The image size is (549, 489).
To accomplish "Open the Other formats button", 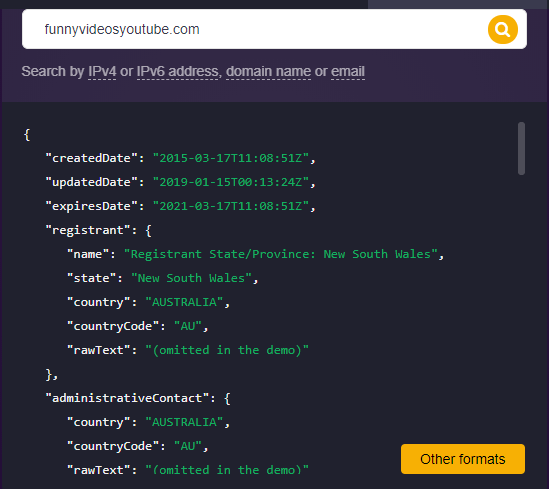I will click(x=463, y=459).
